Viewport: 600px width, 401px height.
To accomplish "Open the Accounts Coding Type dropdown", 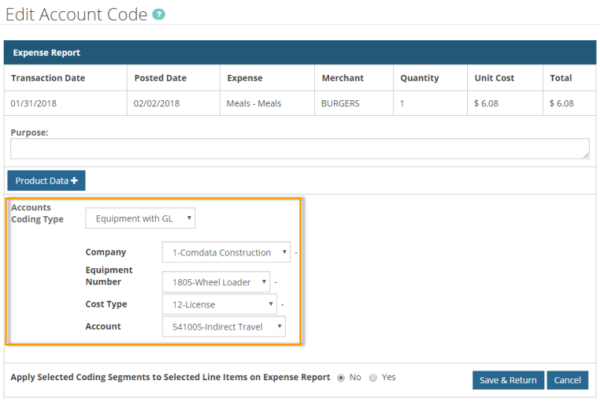I will pyautogui.click(x=140, y=218).
